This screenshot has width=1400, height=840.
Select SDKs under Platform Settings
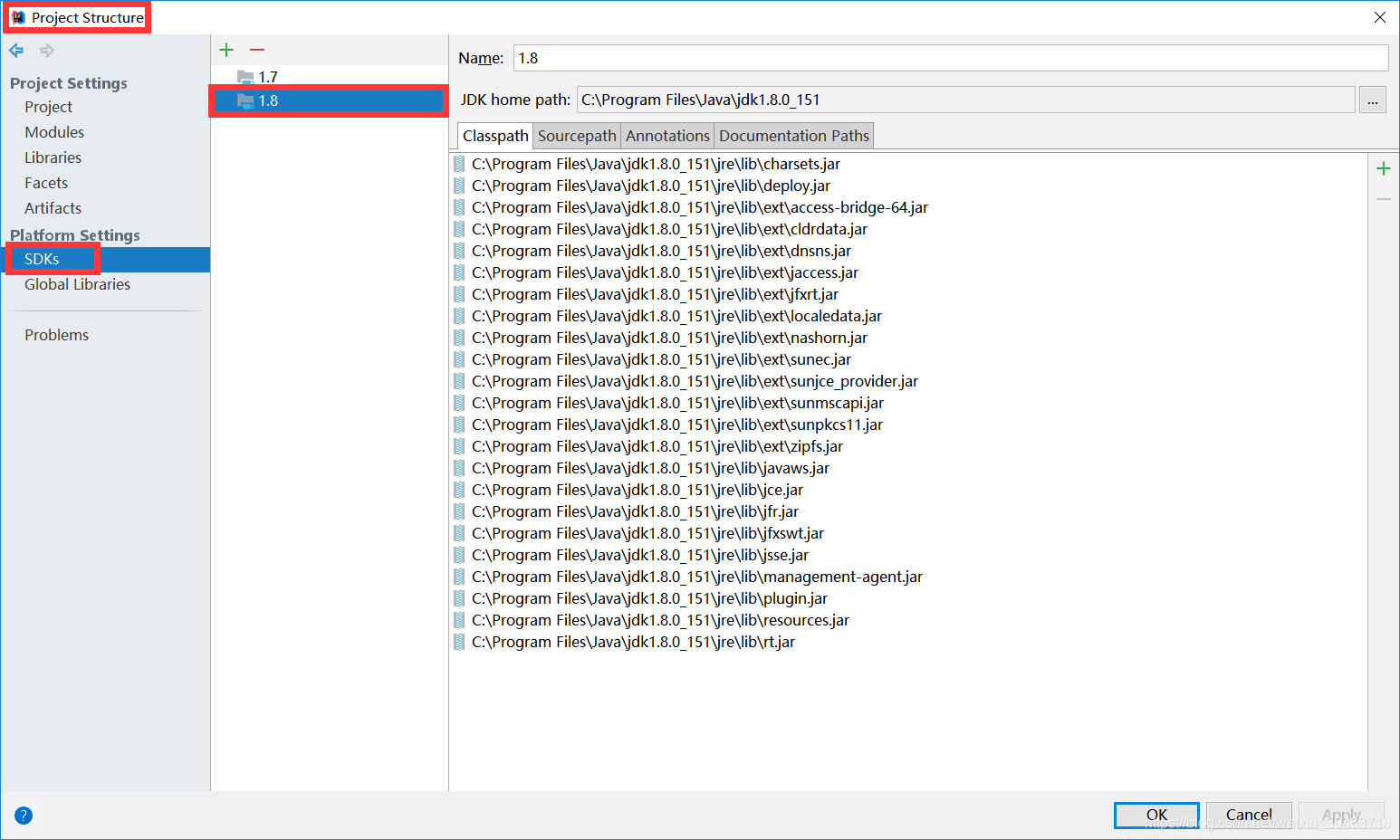tap(105, 259)
